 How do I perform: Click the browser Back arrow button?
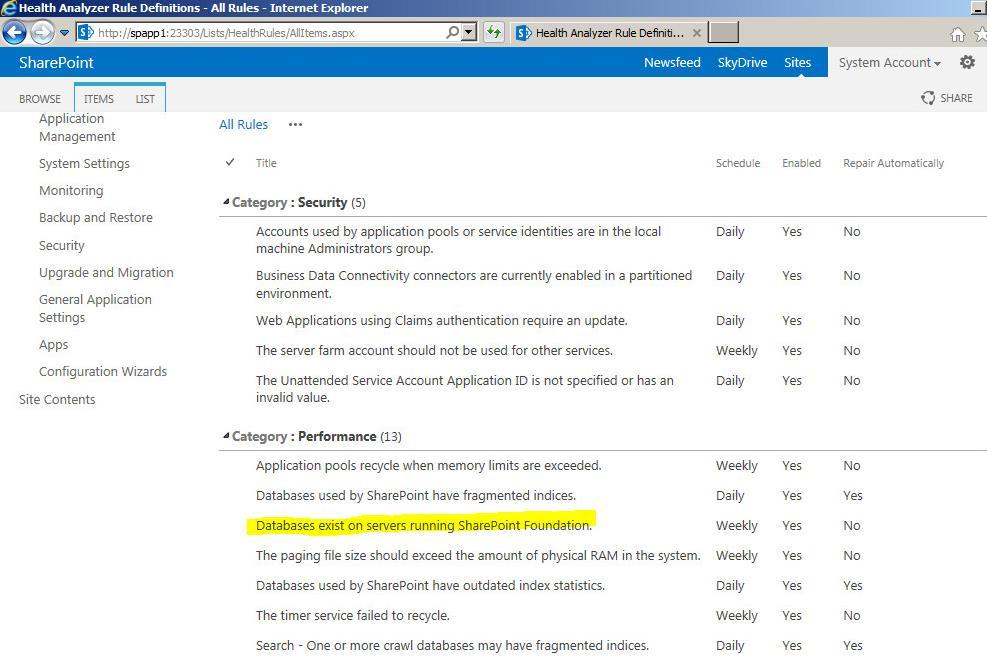coord(14,32)
